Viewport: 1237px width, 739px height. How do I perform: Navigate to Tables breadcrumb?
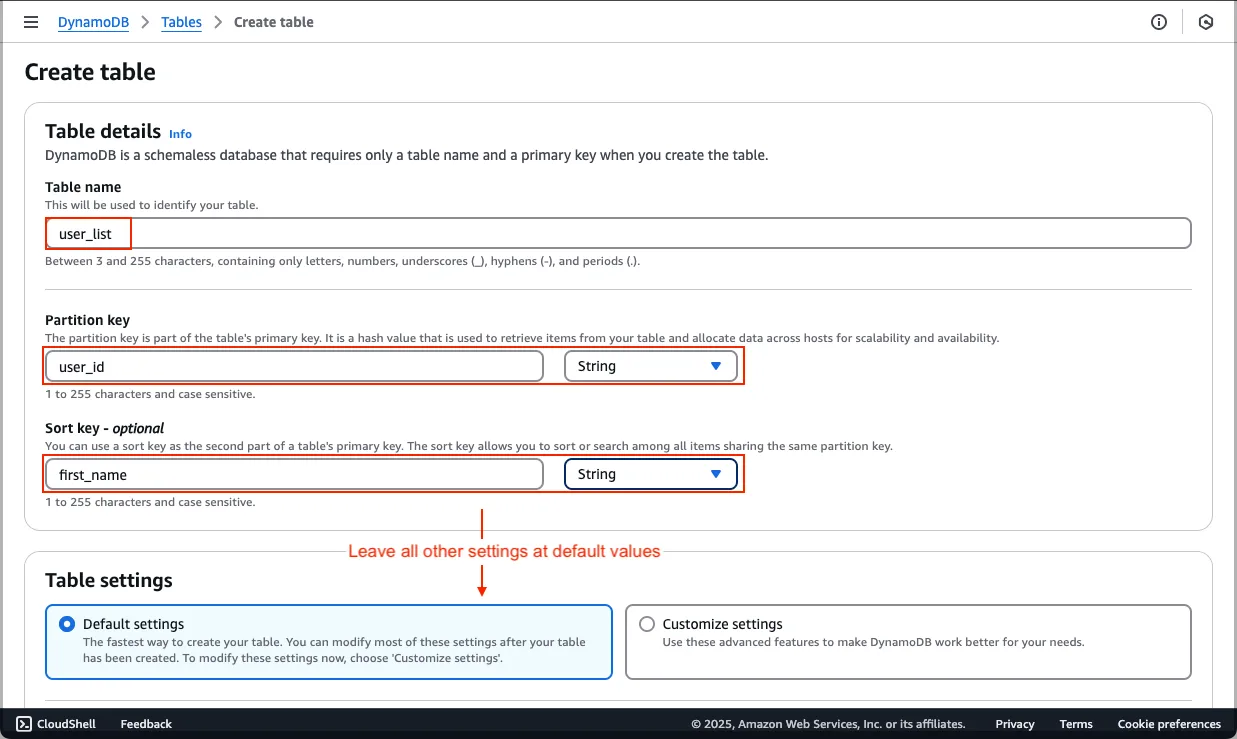(181, 22)
